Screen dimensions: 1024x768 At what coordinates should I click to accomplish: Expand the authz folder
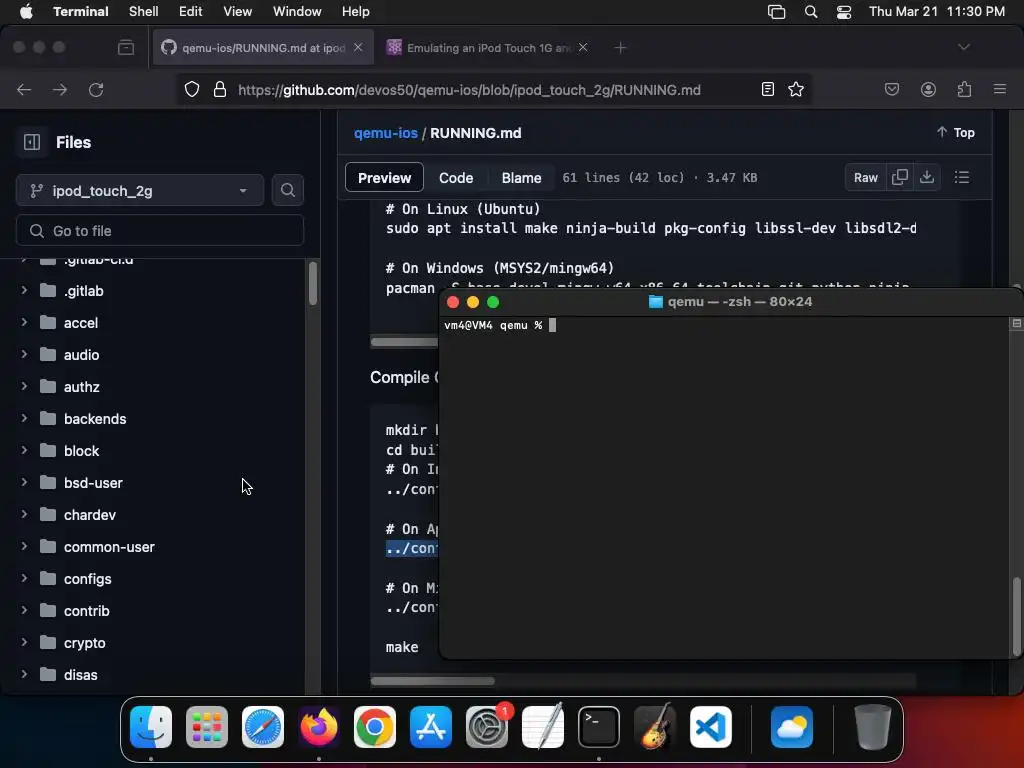[24, 386]
